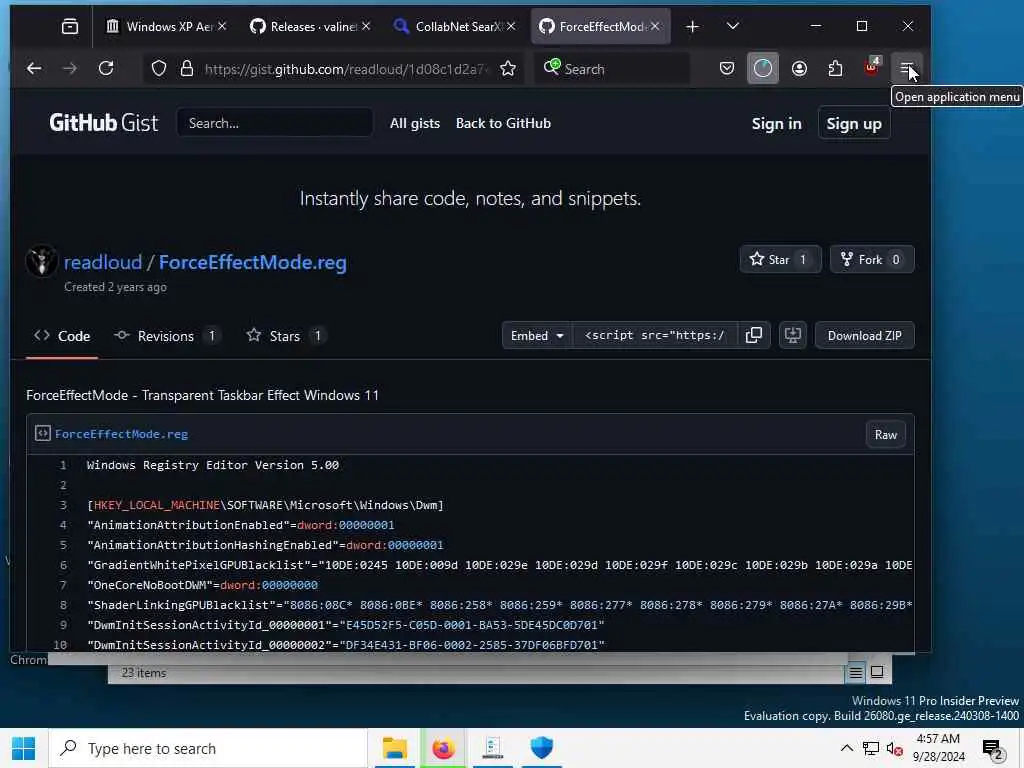1024x768 pixels.
Task: View the Raw file
Action: 886,435
